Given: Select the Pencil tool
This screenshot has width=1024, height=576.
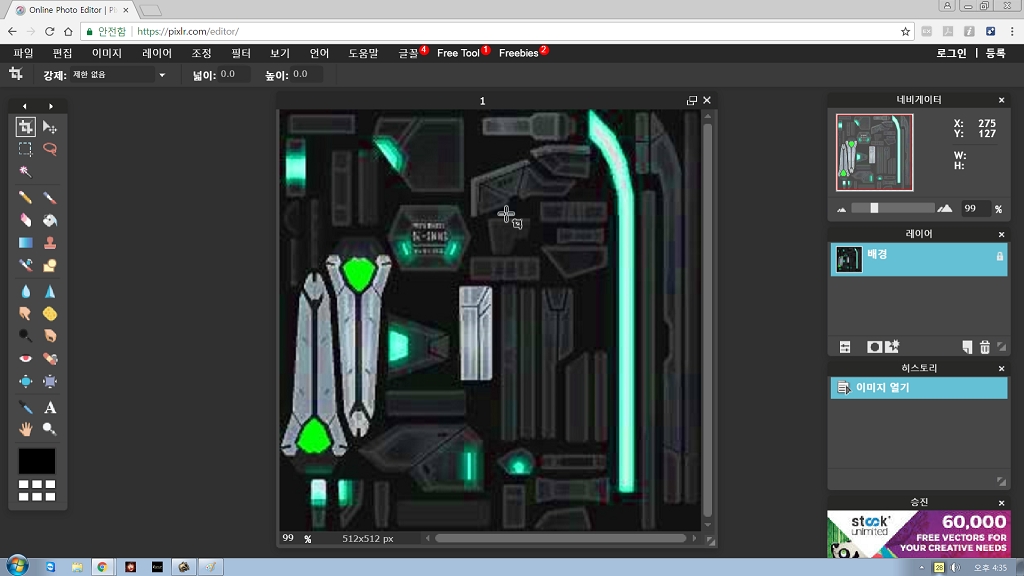Looking at the screenshot, I should (x=25, y=197).
